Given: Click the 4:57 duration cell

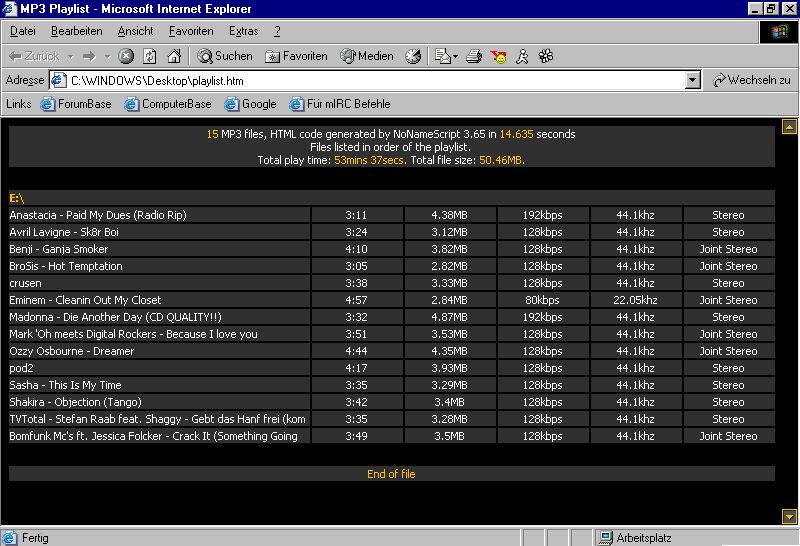Looking at the screenshot, I should click(x=356, y=300).
